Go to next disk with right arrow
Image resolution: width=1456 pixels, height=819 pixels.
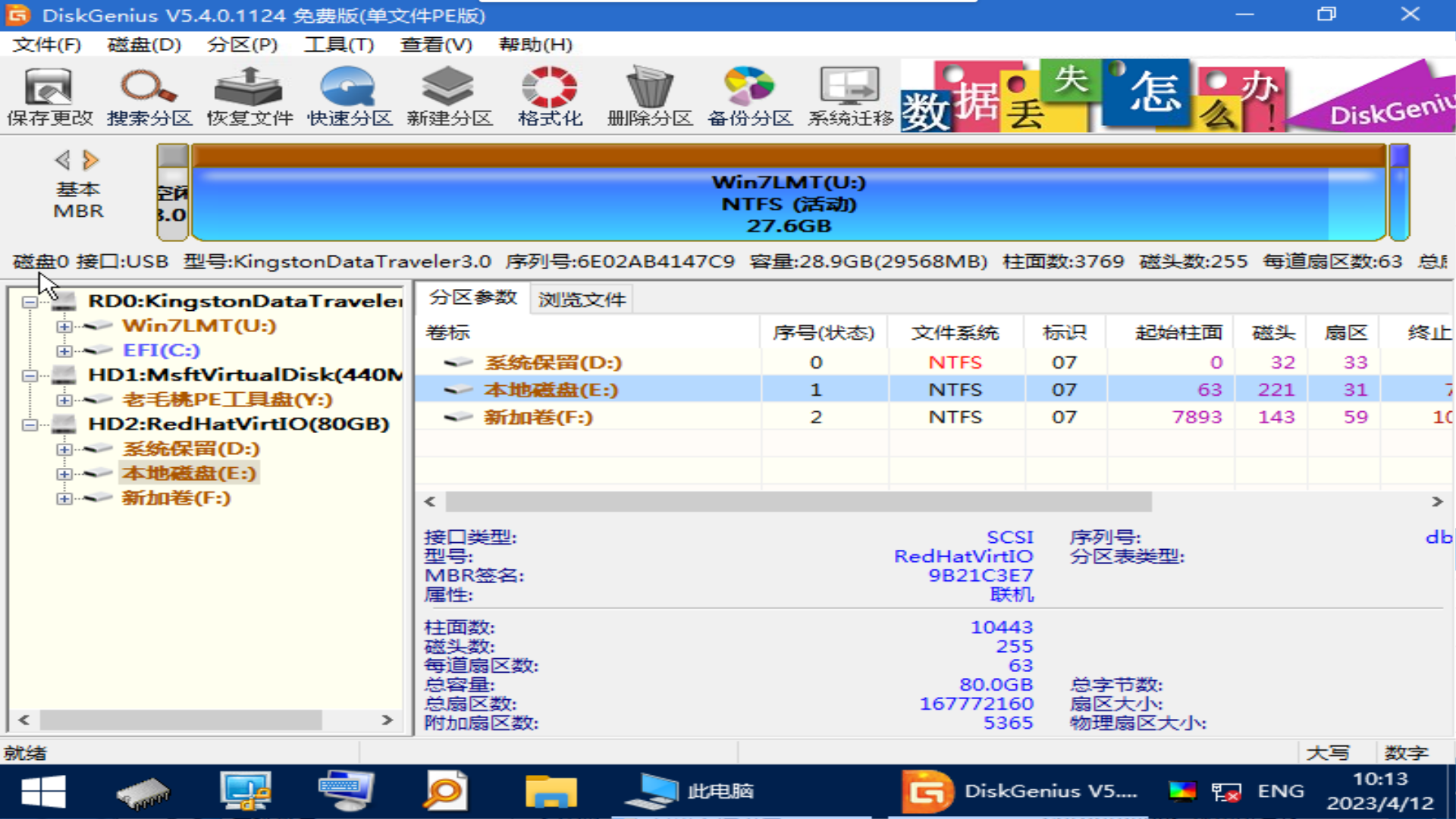[91, 160]
